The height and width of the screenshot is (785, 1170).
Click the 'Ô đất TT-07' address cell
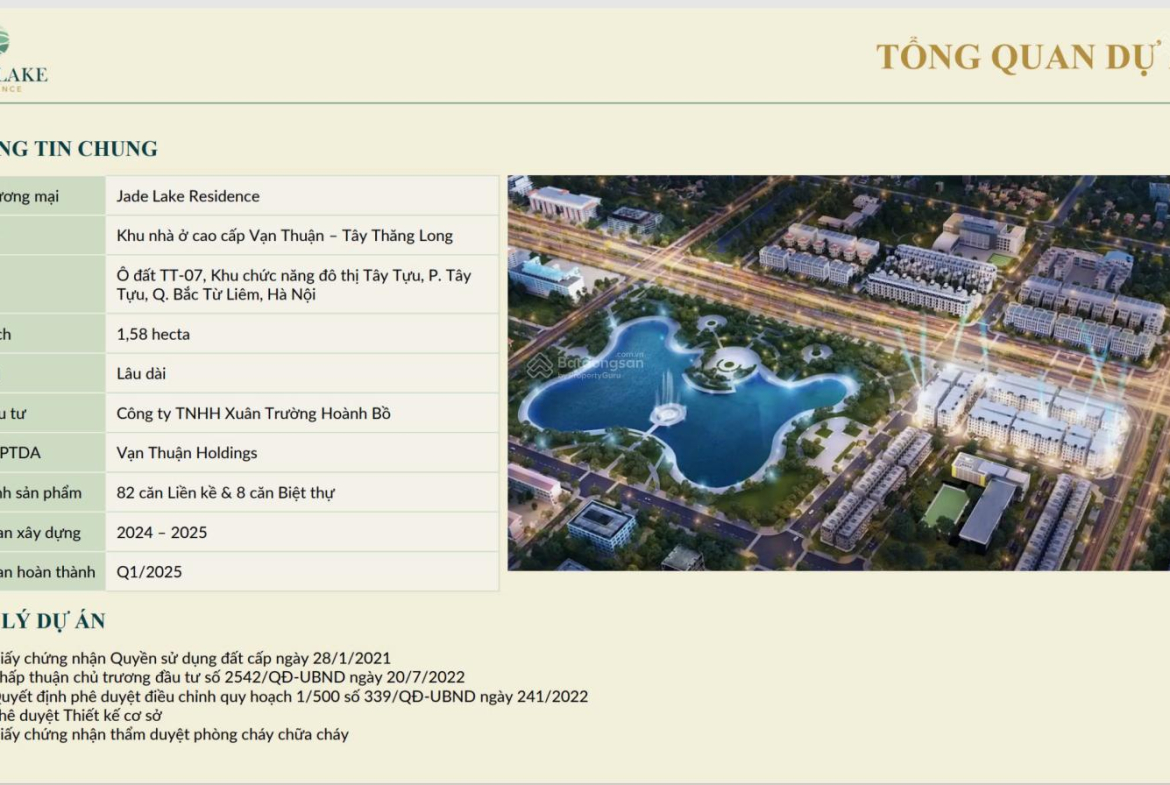point(294,285)
